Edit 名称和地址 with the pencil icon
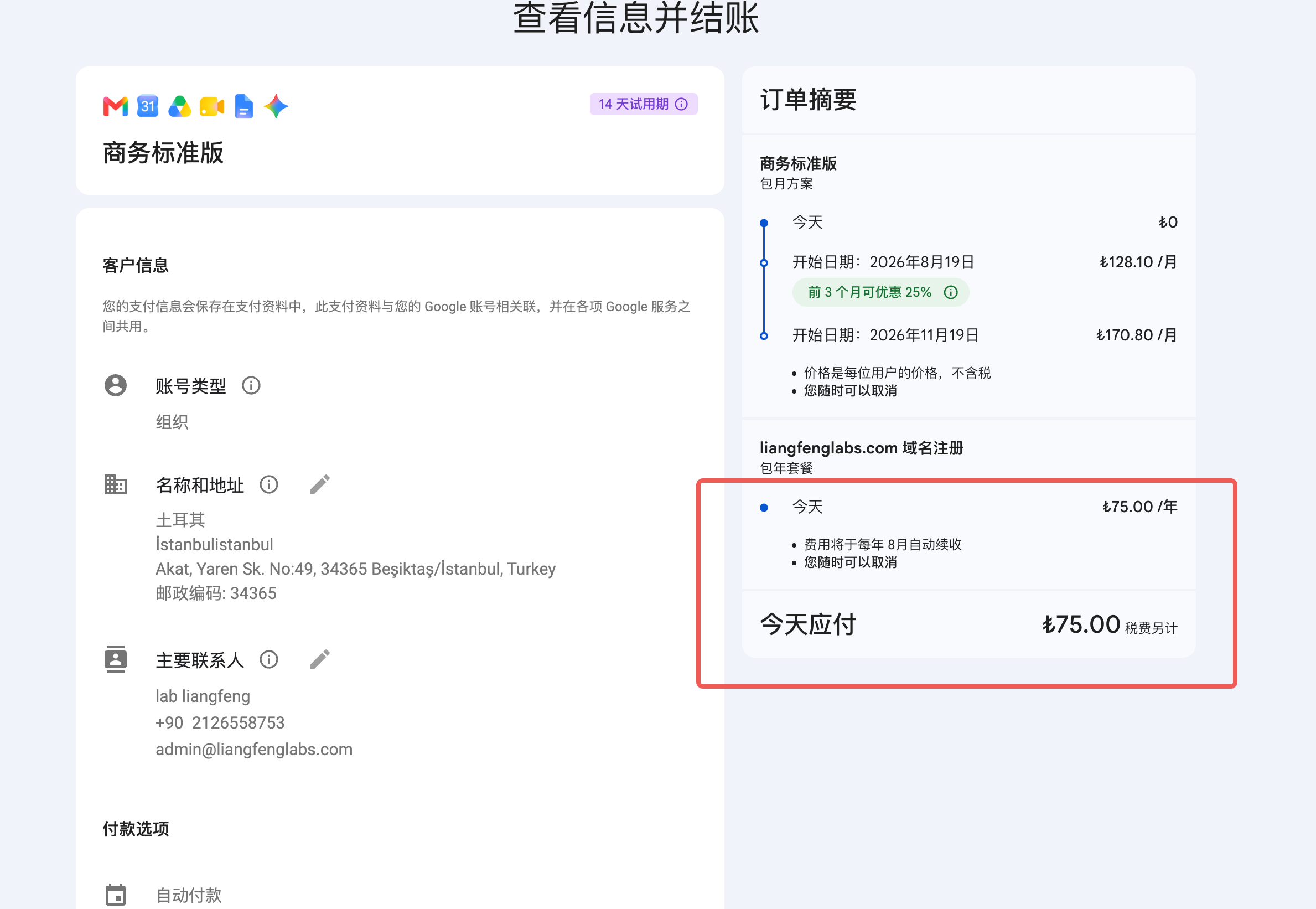 point(320,485)
